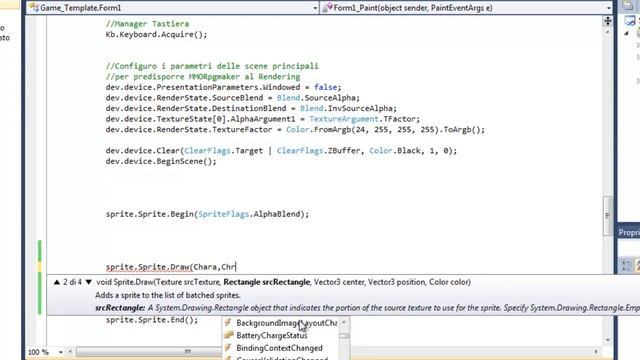
Task: Show next Sprite.Draw overload with down arrow
Action: 89,282
